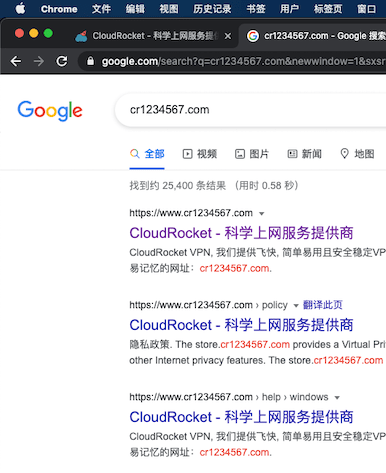Click the policy result URL breadcrumb
386x473 pixels.
[x=208, y=305]
